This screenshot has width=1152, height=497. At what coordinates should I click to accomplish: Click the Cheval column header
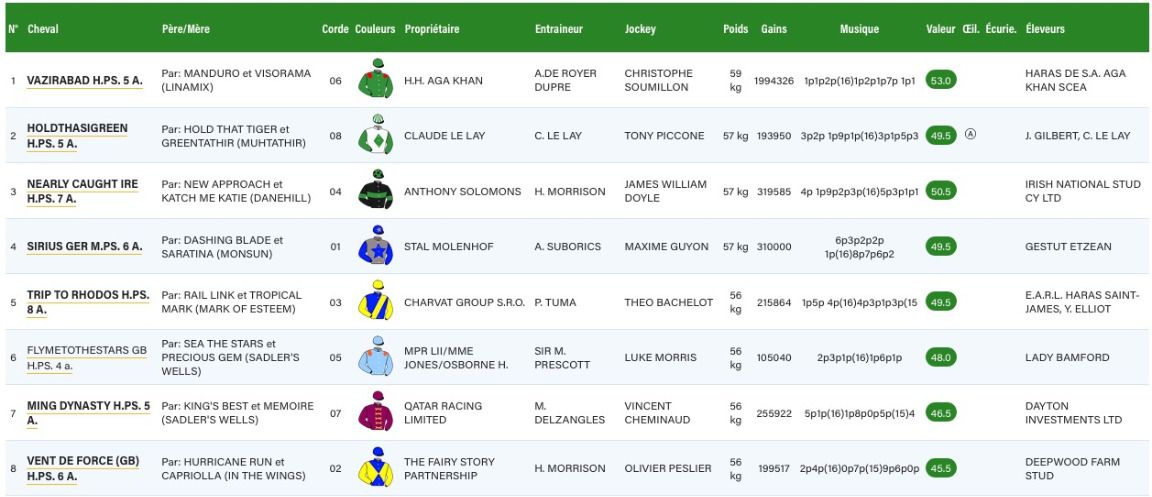(43, 29)
